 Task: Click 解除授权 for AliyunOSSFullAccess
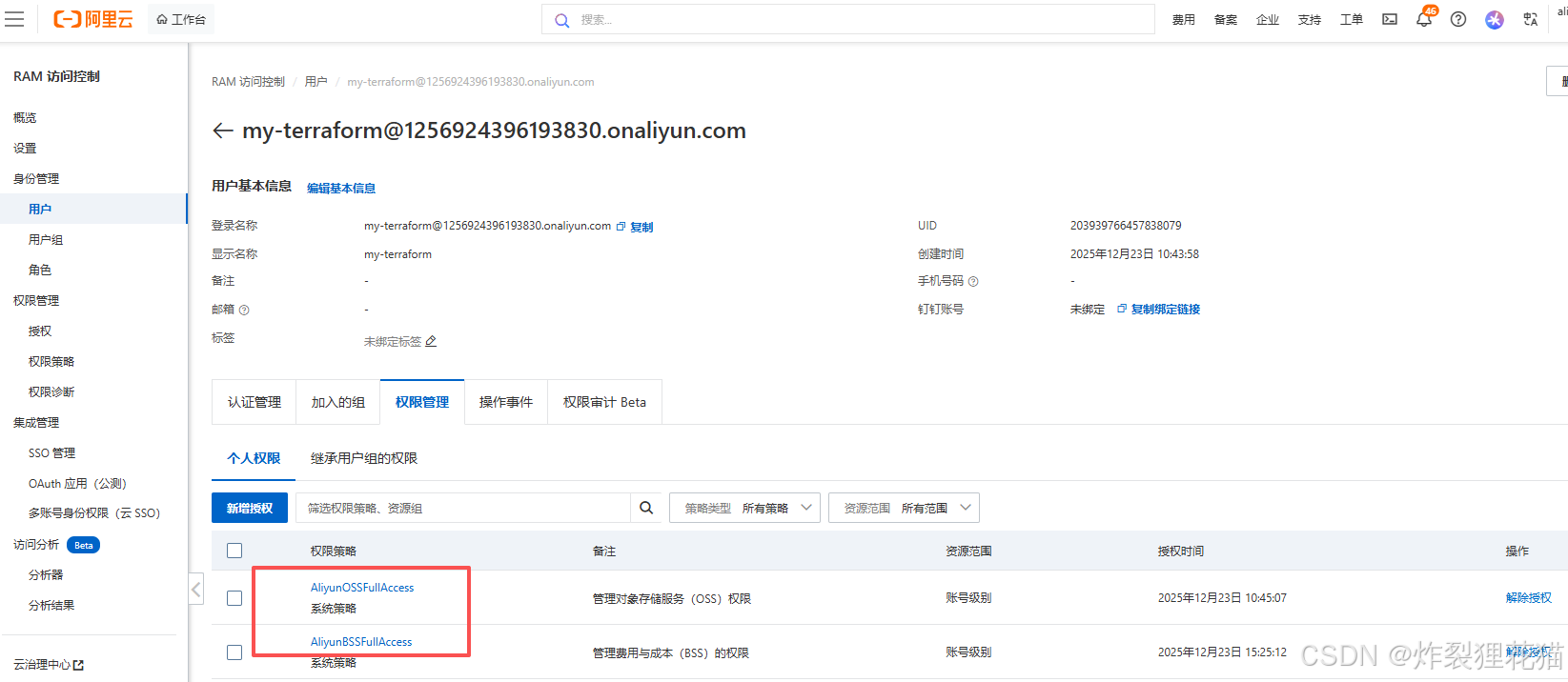tap(1529, 598)
